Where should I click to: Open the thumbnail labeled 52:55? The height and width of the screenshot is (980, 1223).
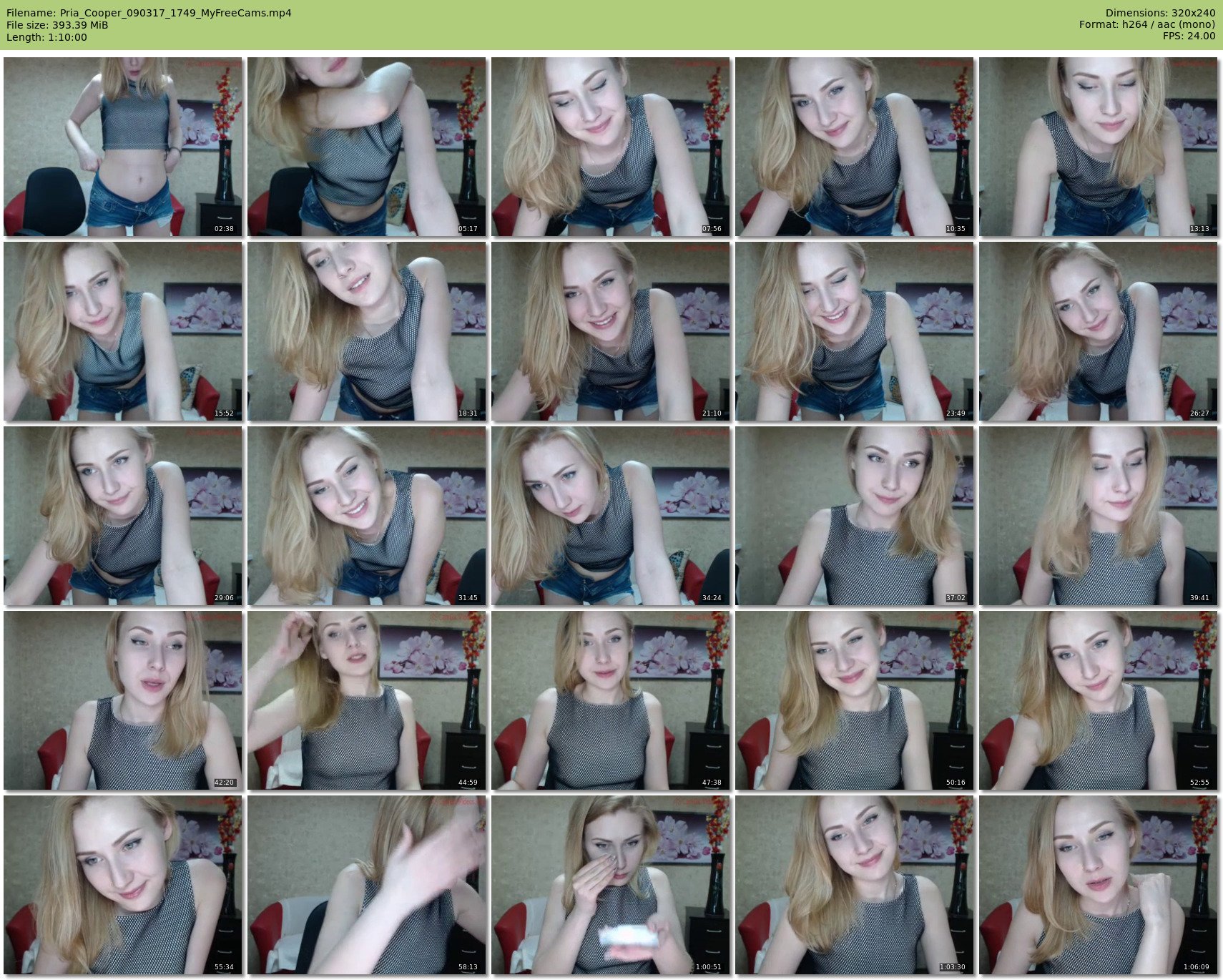[x=1099, y=700]
